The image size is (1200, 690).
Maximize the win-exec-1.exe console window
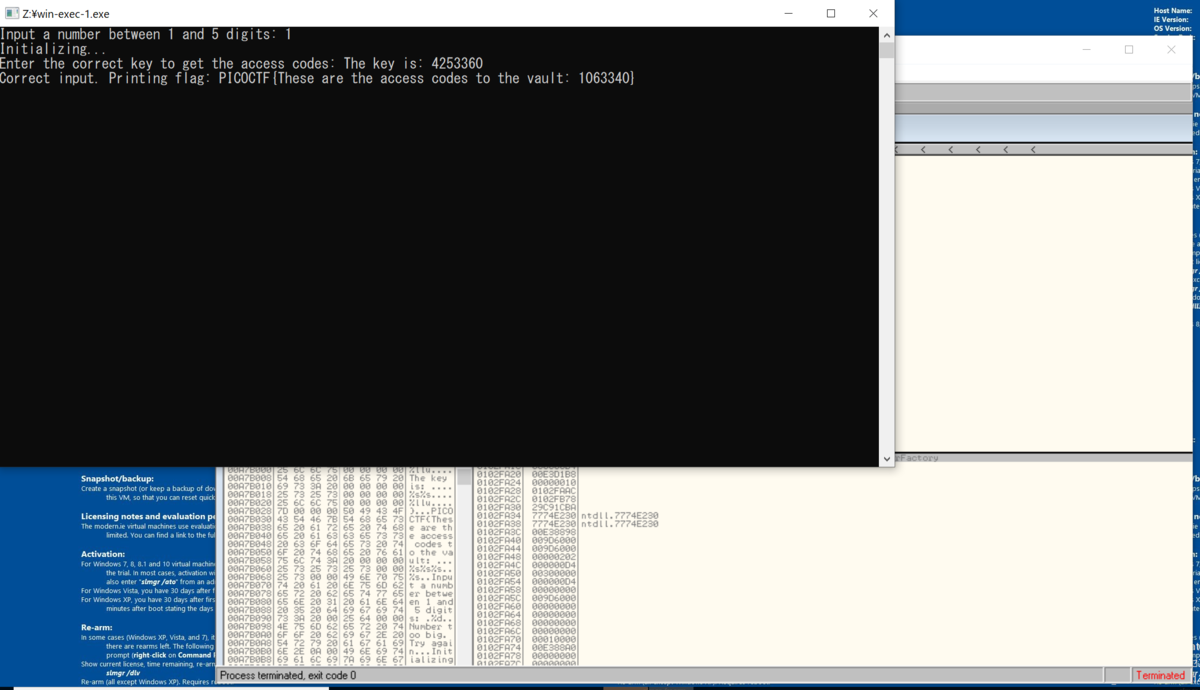pyautogui.click(x=831, y=14)
